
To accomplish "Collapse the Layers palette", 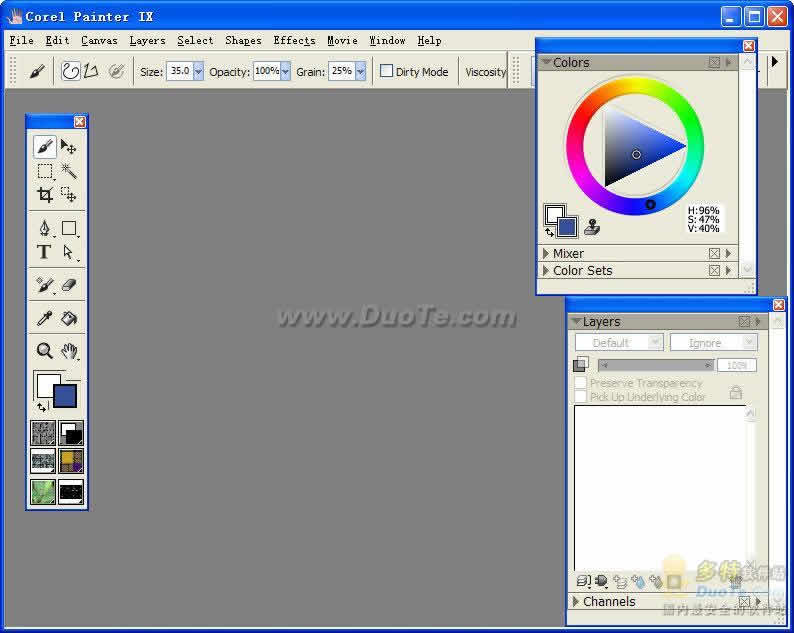I will (576, 321).
